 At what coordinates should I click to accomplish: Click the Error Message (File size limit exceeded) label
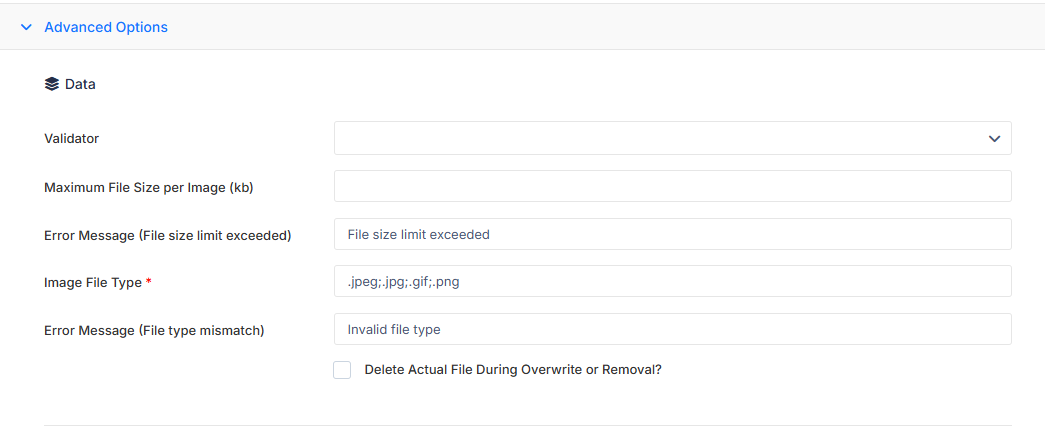pyautogui.click(x=167, y=235)
